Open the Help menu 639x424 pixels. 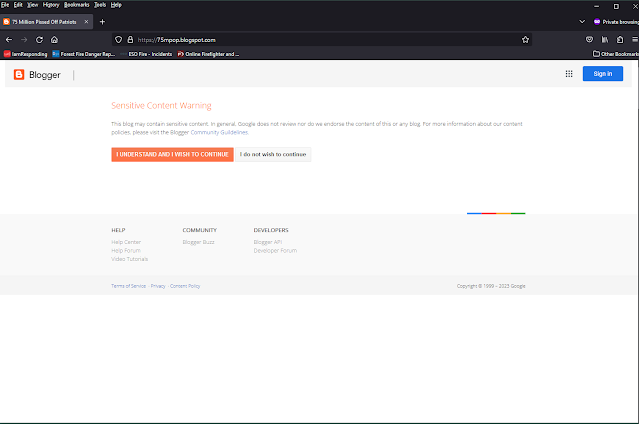[116, 5]
